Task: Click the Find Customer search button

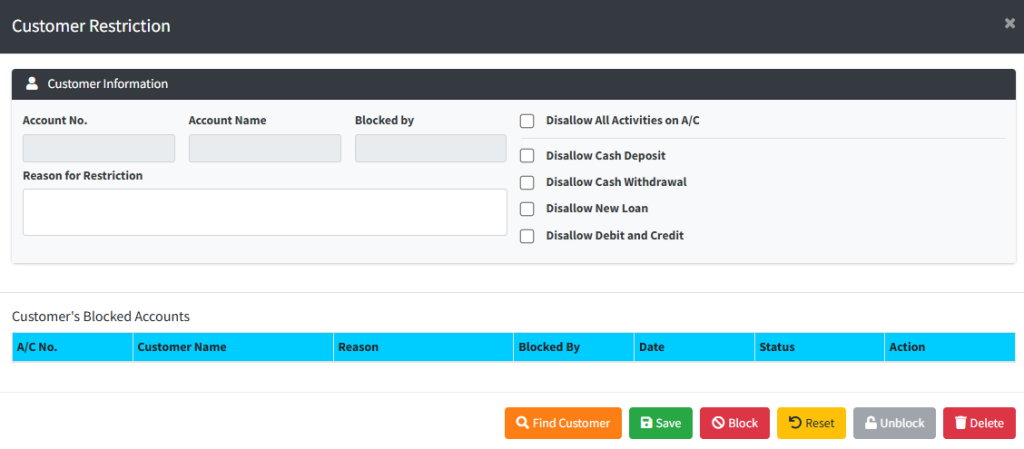Action: tap(563, 423)
